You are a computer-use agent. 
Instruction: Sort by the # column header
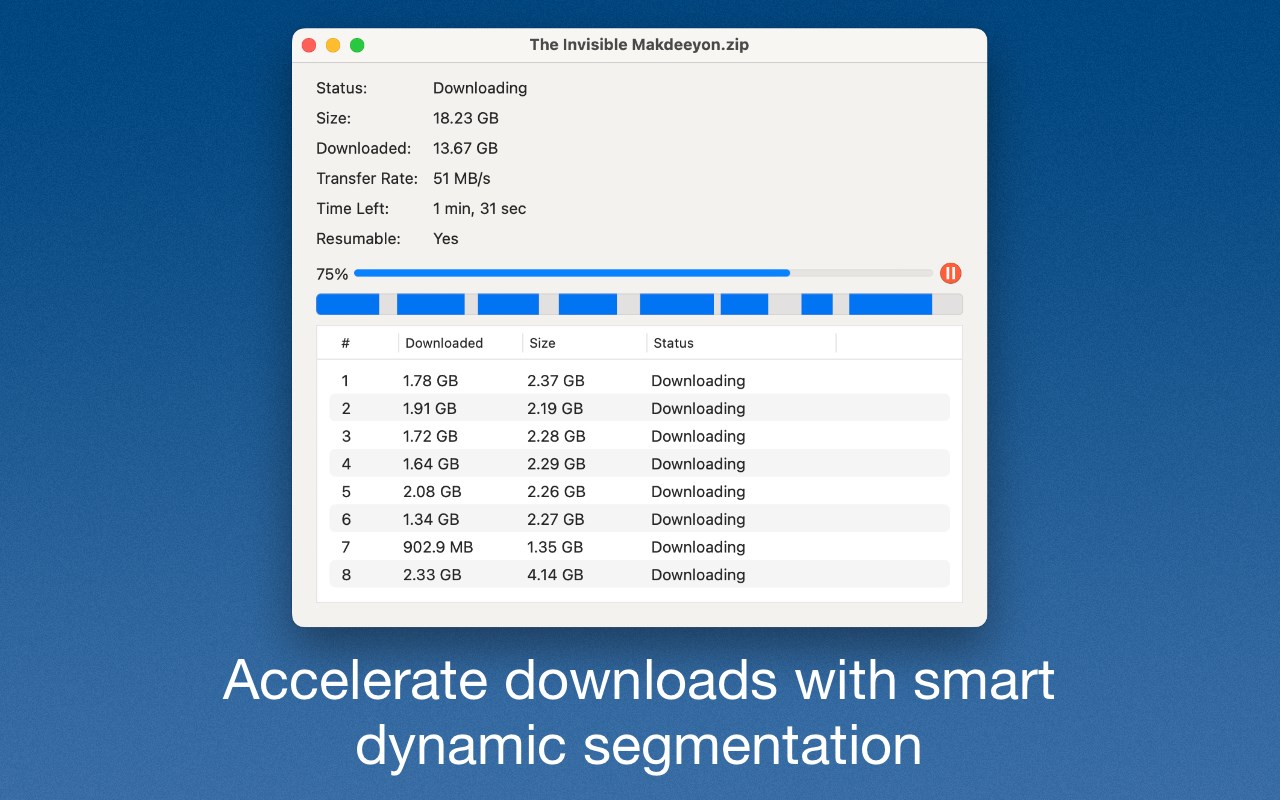click(345, 343)
